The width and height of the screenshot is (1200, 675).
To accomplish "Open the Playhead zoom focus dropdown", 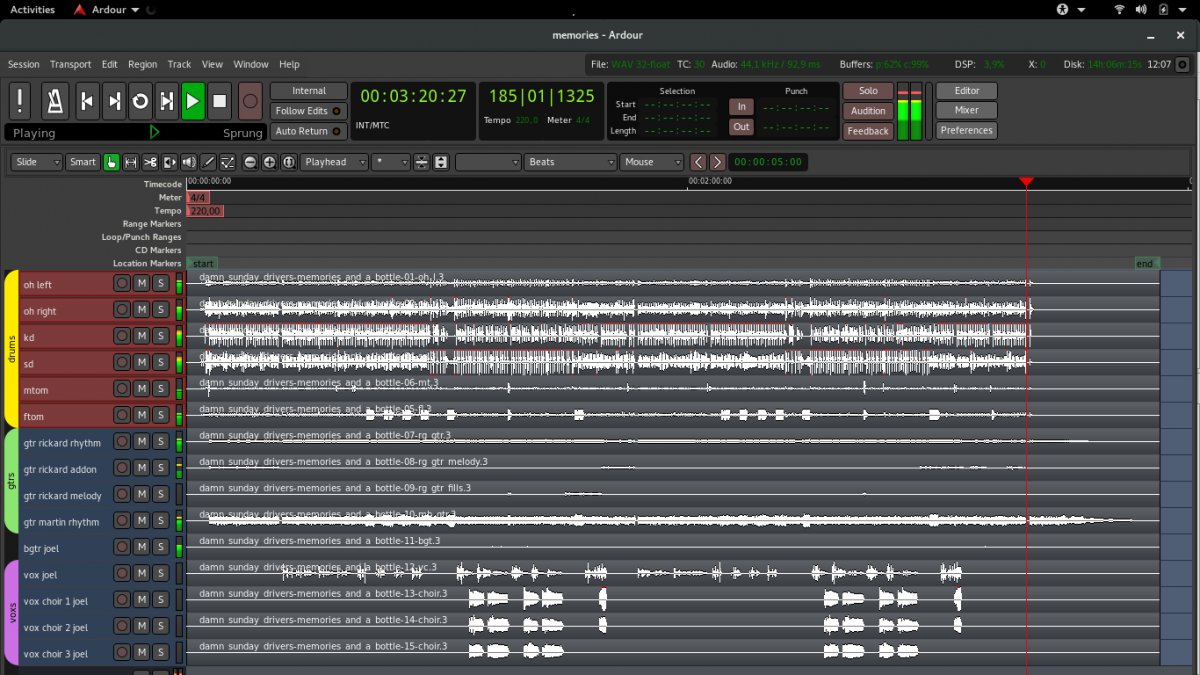I will click(x=334, y=162).
